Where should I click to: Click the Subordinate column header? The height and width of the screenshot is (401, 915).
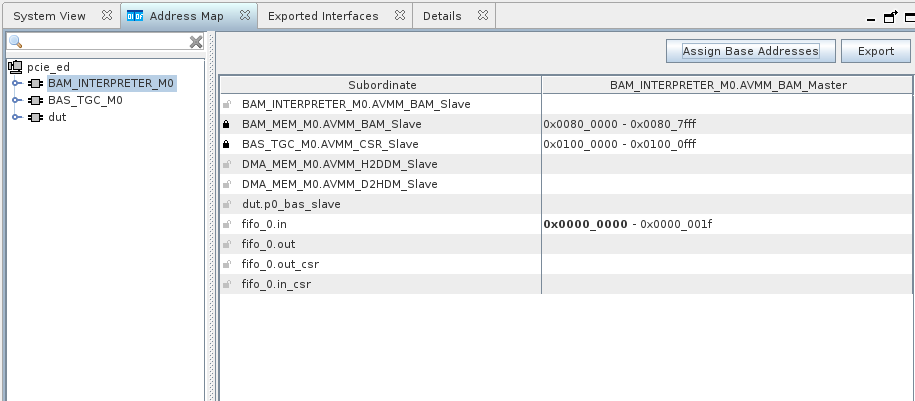pyautogui.click(x=382, y=85)
